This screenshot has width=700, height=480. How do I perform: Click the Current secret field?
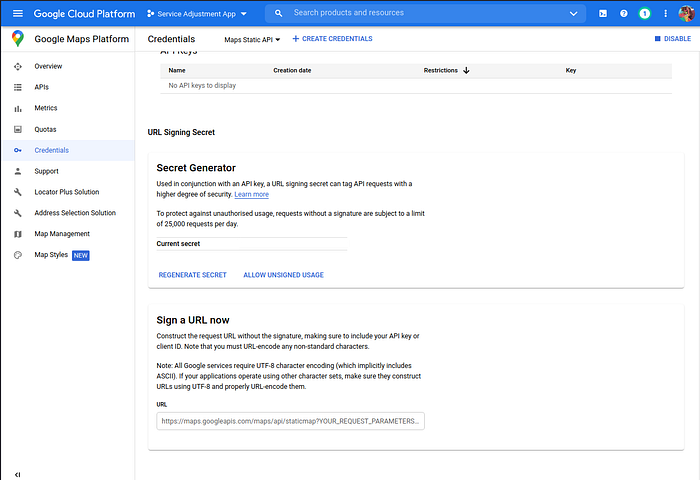click(252, 244)
